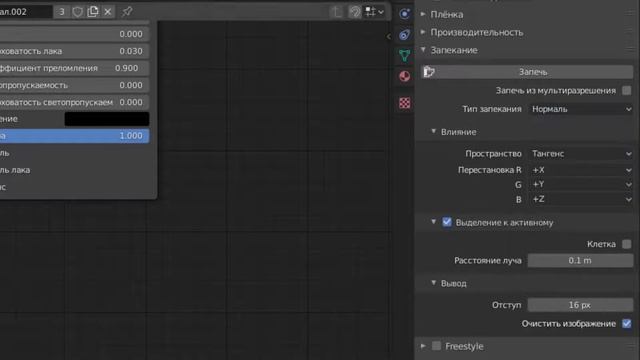640x360 pixels.
Task: Collapse the Влияние subpanel
Action: (x=434, y=131)
